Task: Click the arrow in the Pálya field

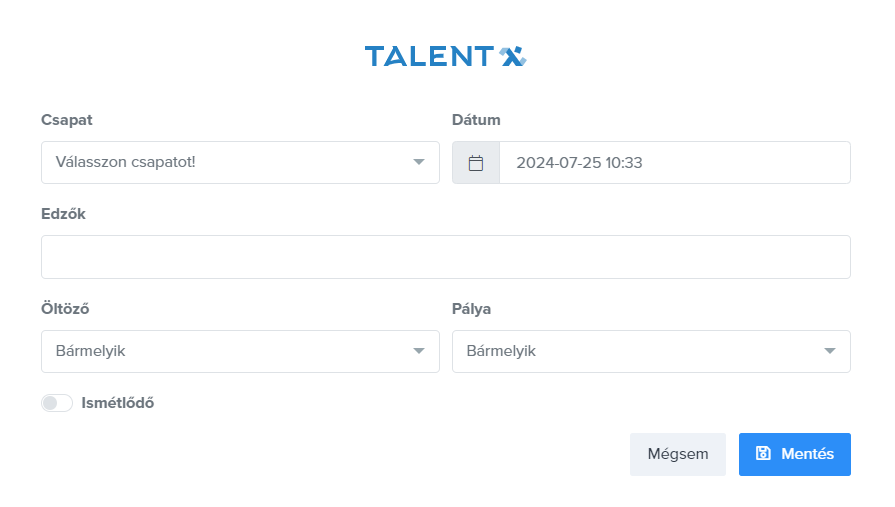Action: [x=830, y=351]
